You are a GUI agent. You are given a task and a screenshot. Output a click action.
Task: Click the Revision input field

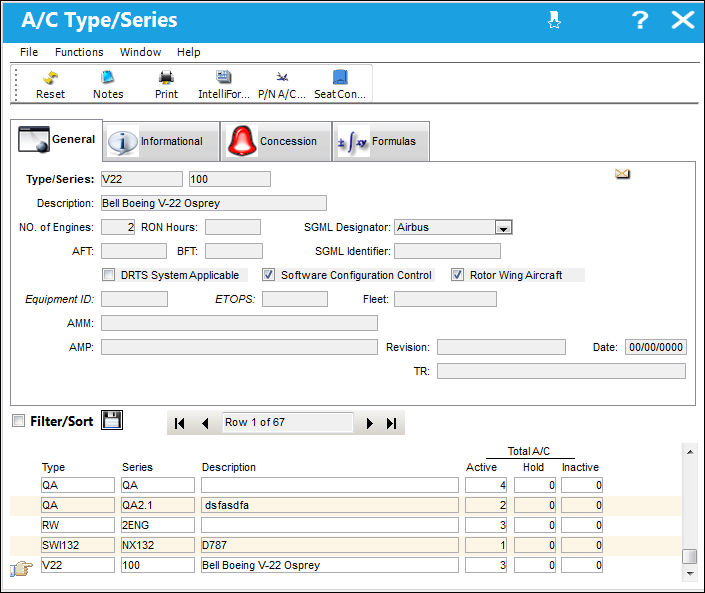pos(501,347)
